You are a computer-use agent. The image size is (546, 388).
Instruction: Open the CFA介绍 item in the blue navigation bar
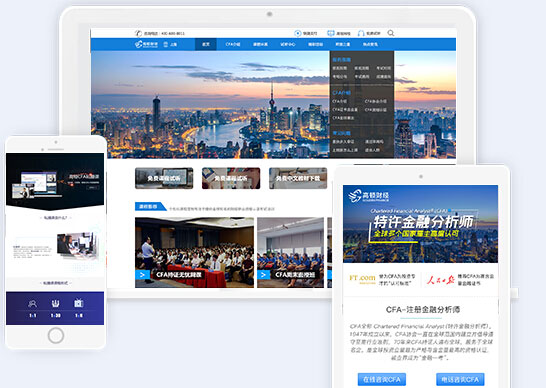[x=233, y=44]
